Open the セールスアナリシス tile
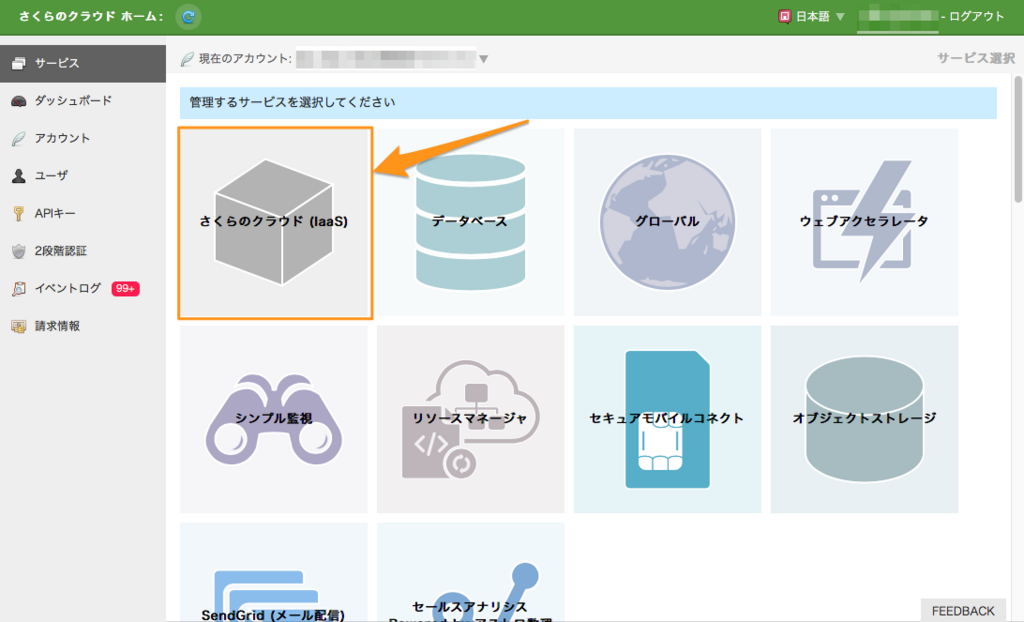 470,572
